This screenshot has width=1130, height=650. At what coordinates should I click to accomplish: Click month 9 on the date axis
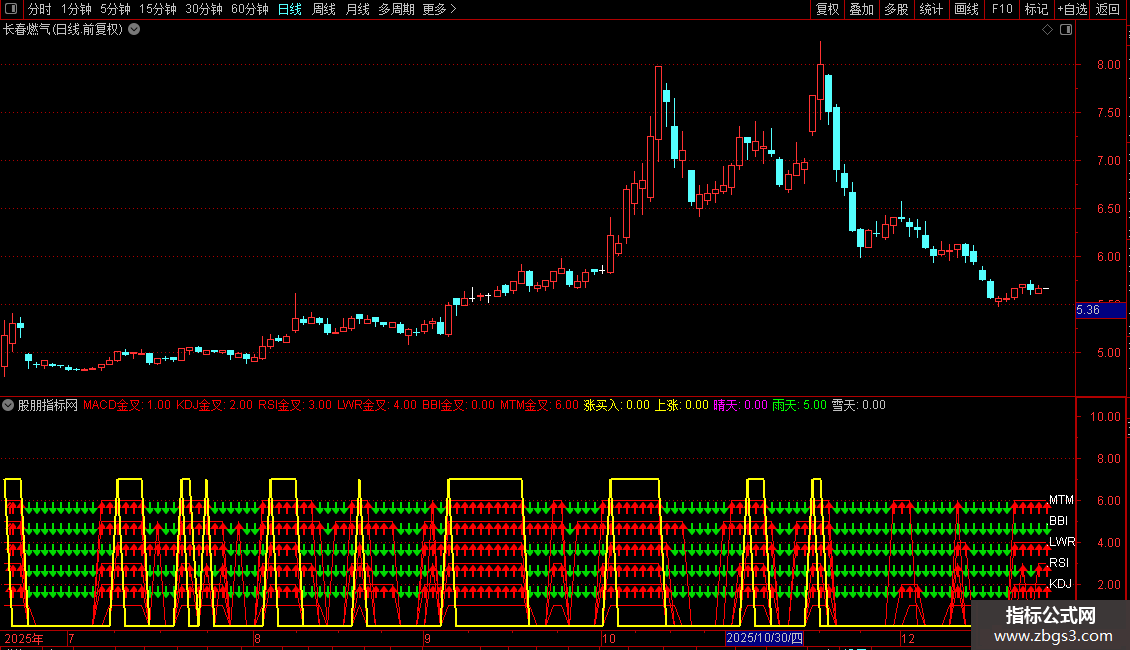tap(427, 638)
